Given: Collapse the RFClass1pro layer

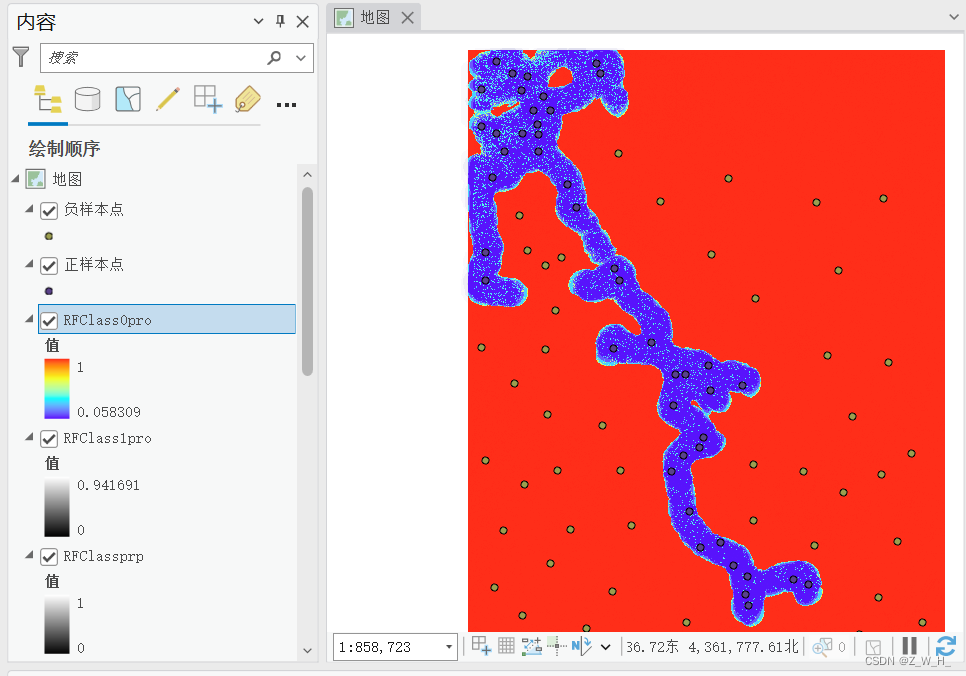Looking at the screenshot, I should [x=29, y=437].
